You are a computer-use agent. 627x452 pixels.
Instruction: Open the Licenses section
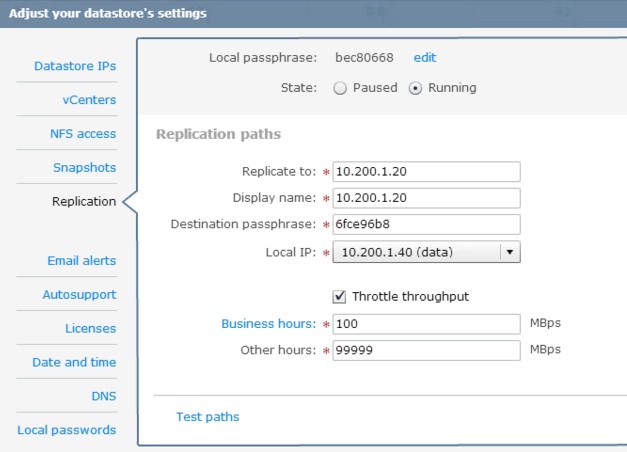(90, 328)
